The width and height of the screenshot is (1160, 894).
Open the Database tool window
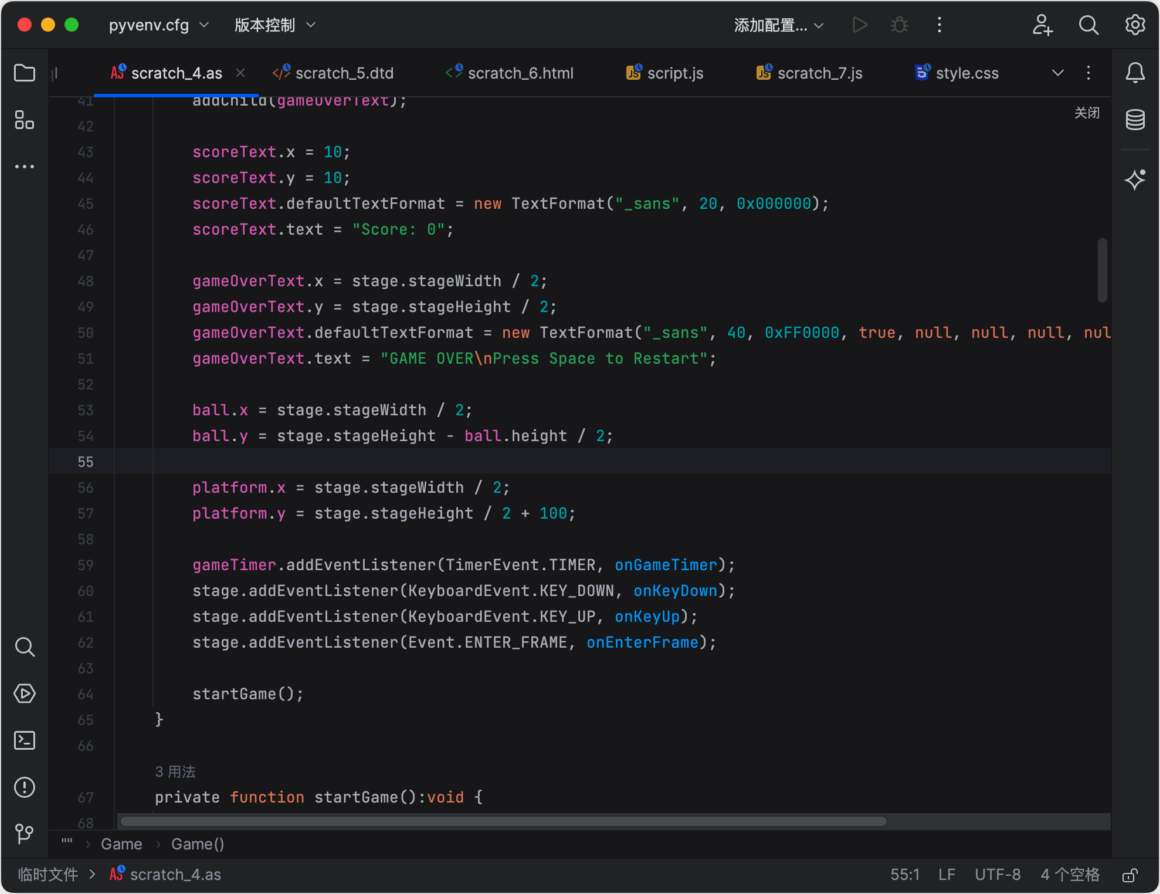point(1135,119)
